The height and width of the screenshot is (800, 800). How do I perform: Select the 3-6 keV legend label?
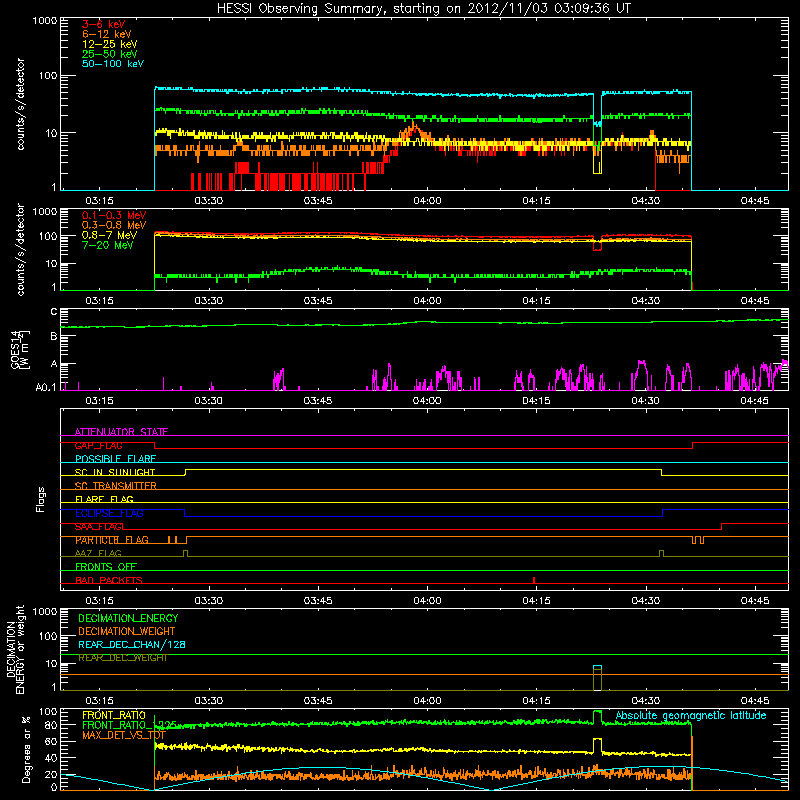pos(104,24)
